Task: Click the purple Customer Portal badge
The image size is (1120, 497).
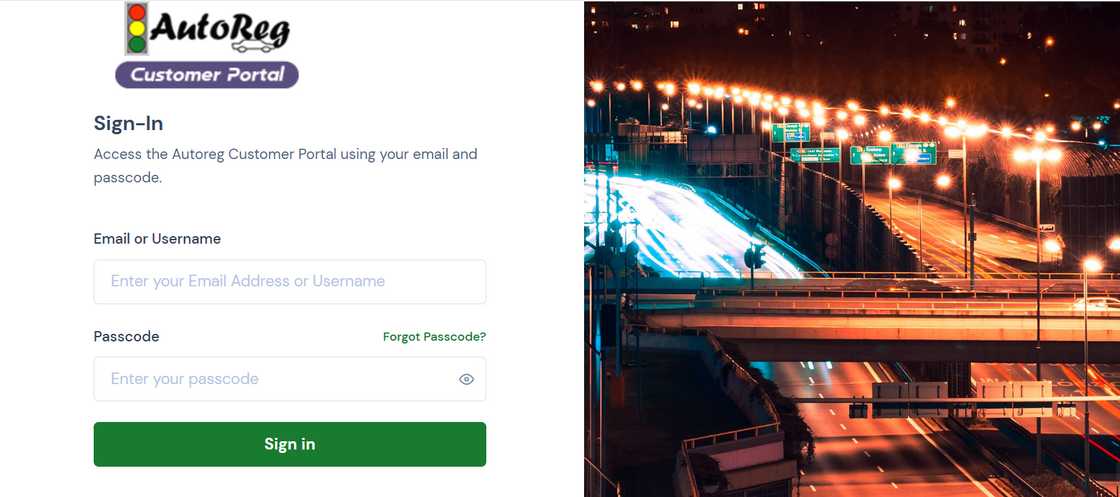Action: (x=207, y=74)
